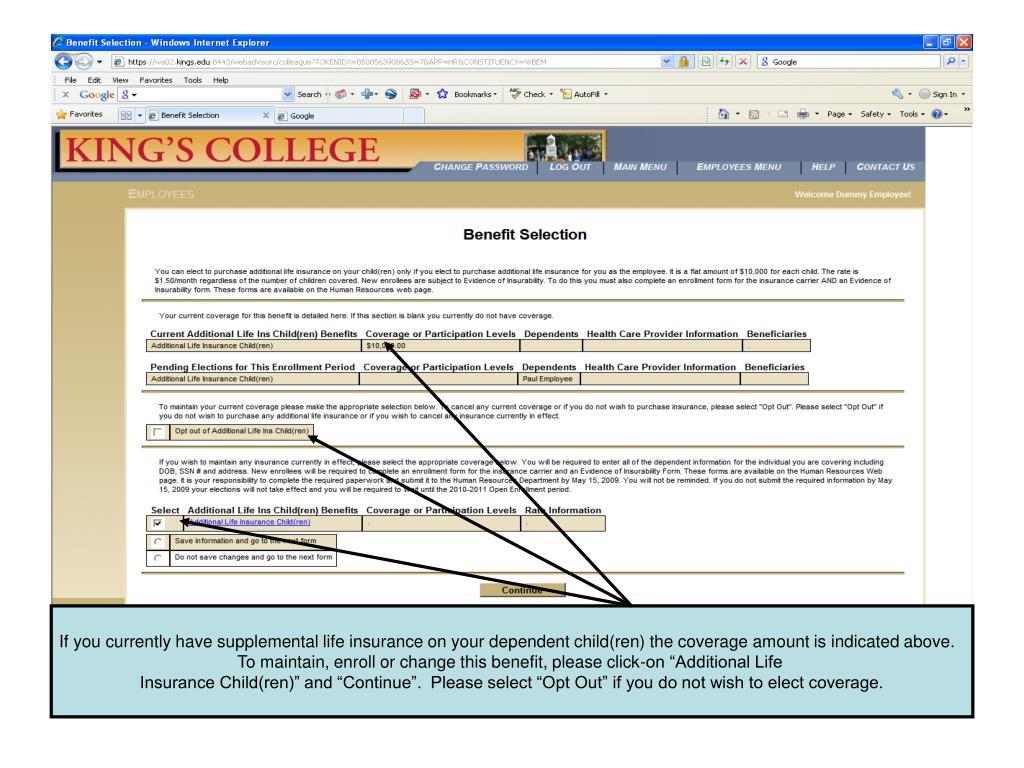Open the Favorites menu

[155, 80]
